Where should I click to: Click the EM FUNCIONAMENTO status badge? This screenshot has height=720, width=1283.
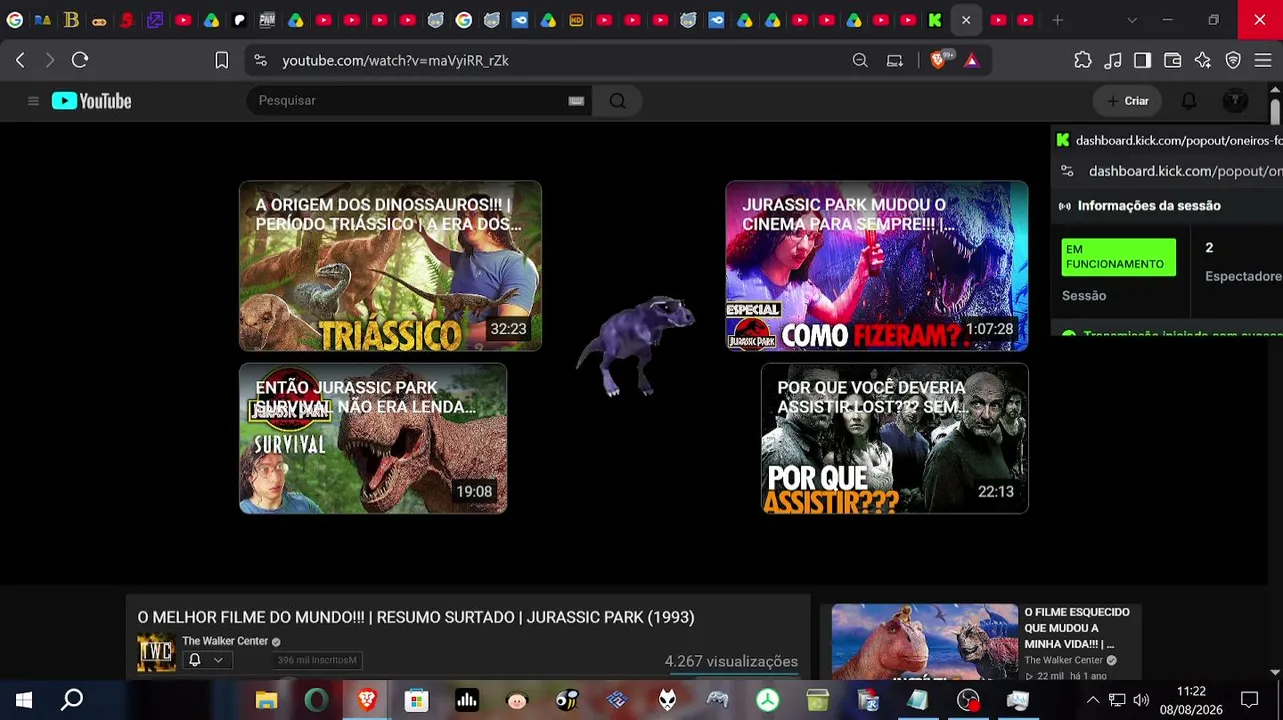coord(1119,257)
